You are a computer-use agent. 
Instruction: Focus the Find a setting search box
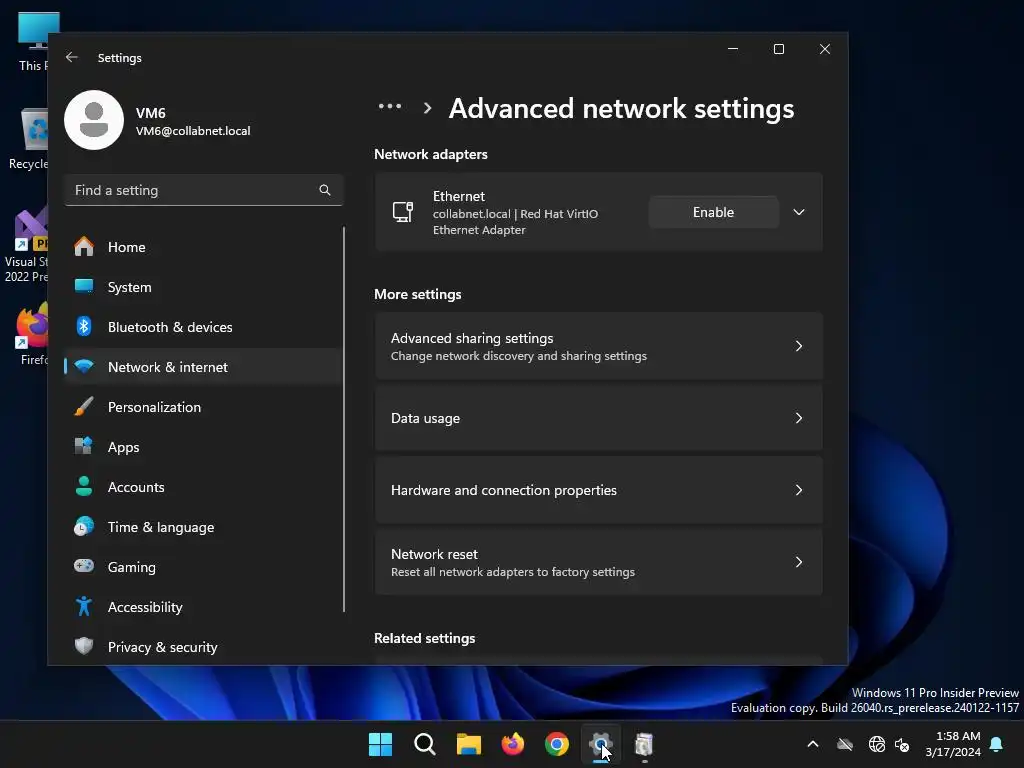pyautogui.click(x=203, y=190)
